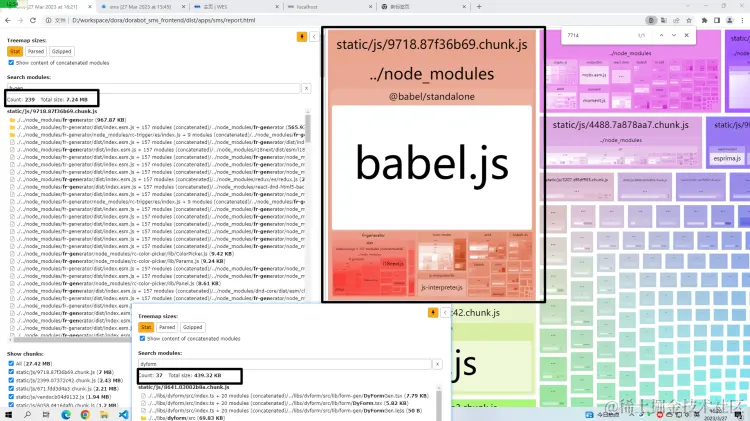Select Gzipped size in lower overlay panel

tap(192, 327)
